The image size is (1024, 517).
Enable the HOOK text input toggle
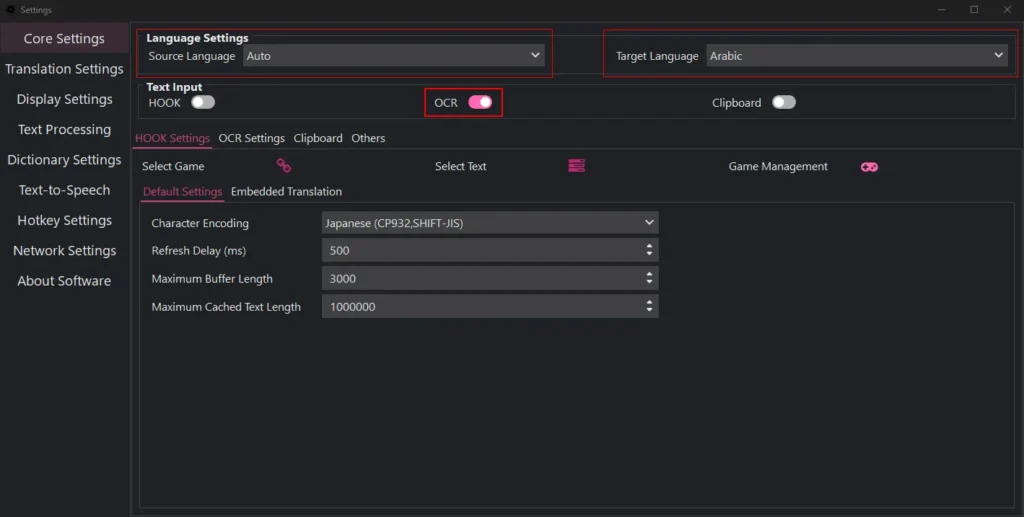pyautogui.click(x=202, y=102)
